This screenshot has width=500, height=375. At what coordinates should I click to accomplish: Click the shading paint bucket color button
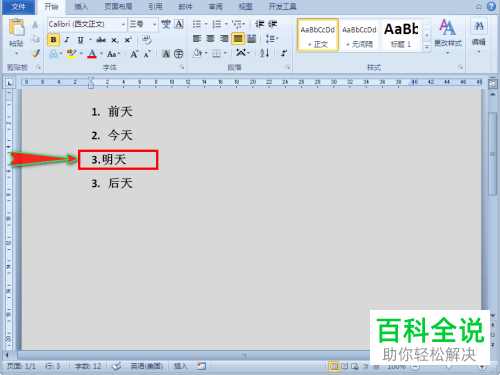pos(197,53)
